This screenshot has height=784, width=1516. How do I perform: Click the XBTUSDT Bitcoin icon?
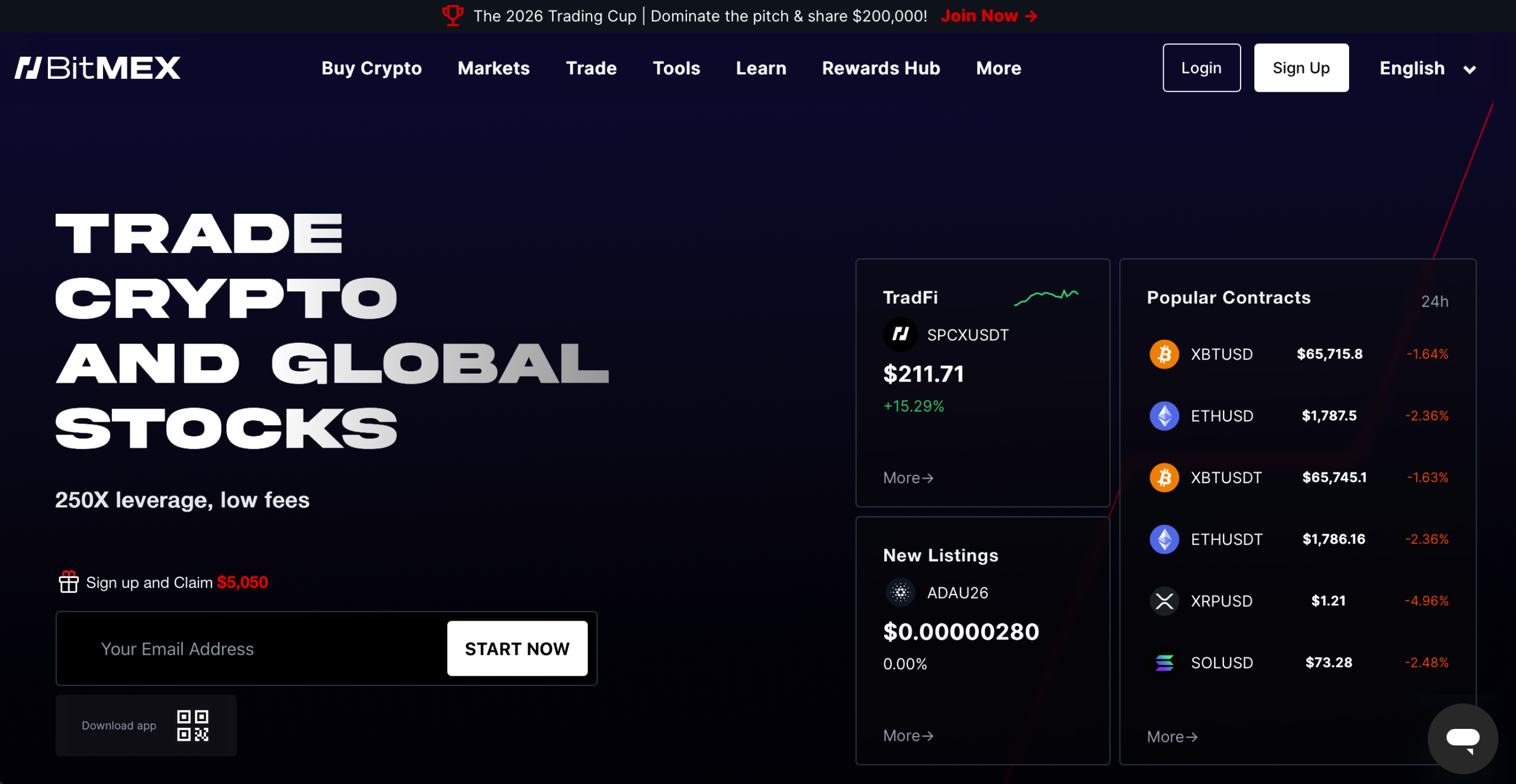click(1164, 477)
